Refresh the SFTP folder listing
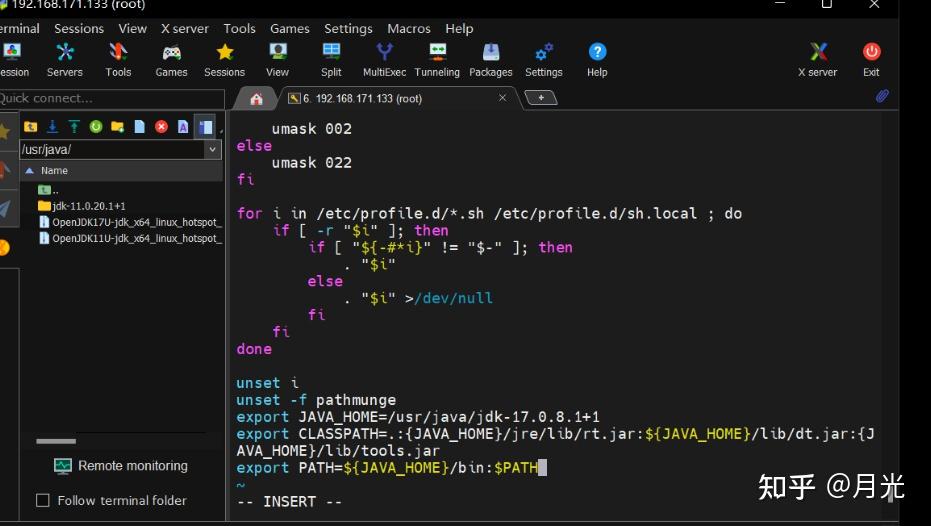931x526 pixels. [96, 126]
